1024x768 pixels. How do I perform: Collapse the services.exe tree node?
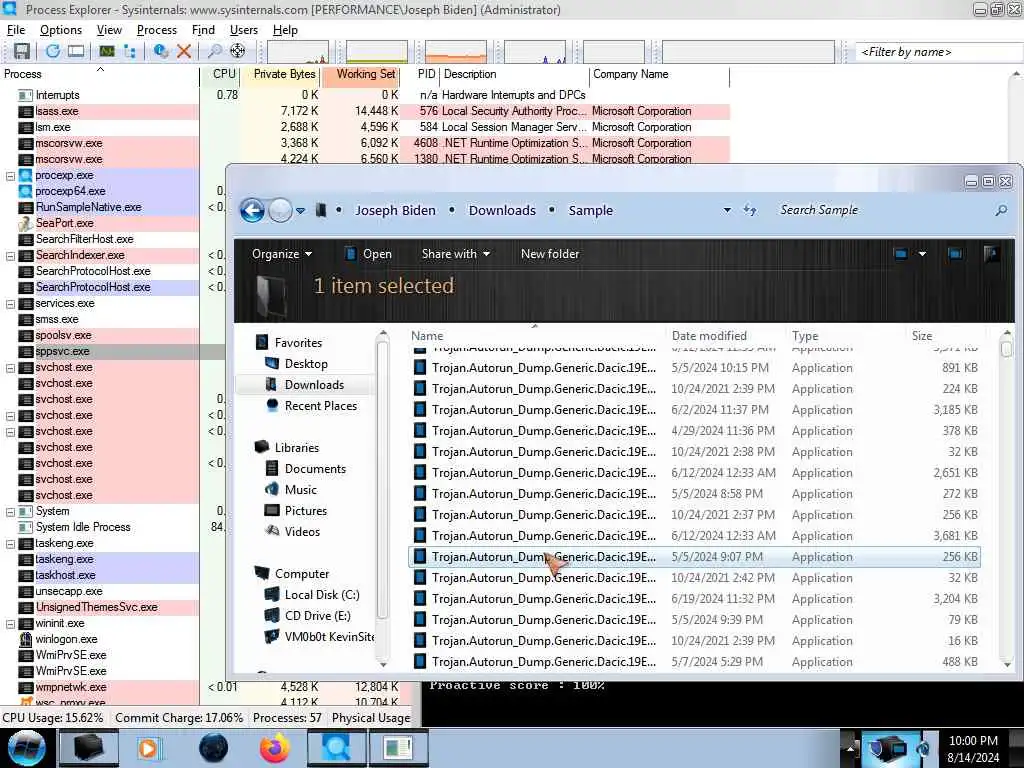[10, 304]
